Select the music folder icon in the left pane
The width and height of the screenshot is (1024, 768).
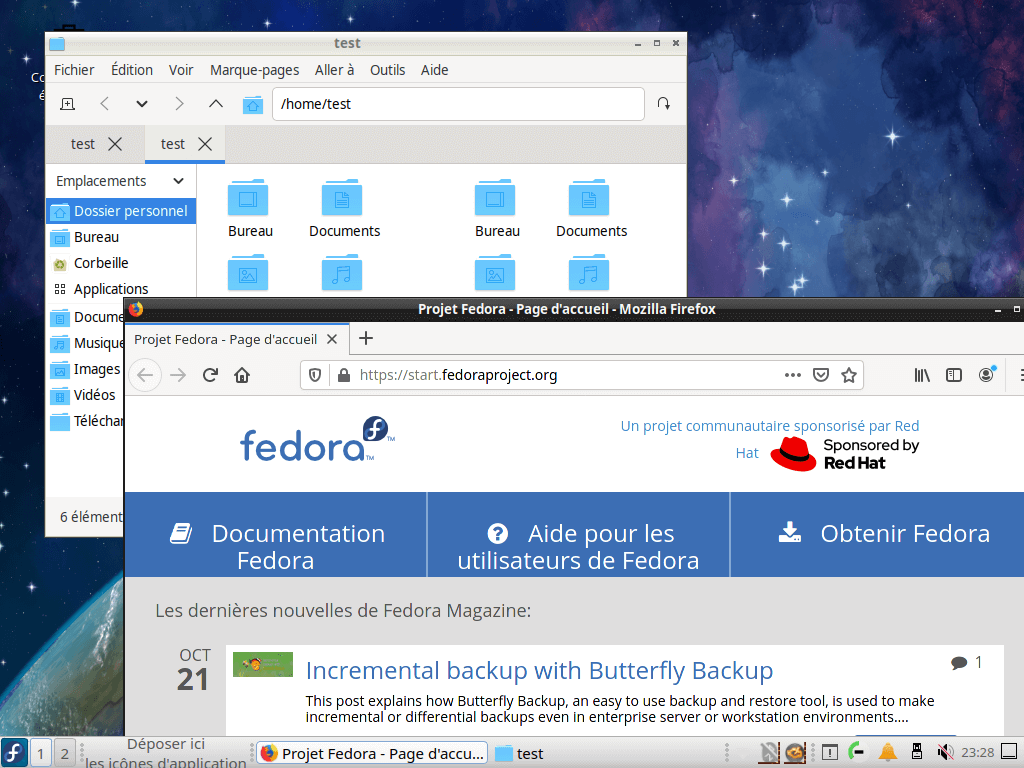tap(342, 273)
